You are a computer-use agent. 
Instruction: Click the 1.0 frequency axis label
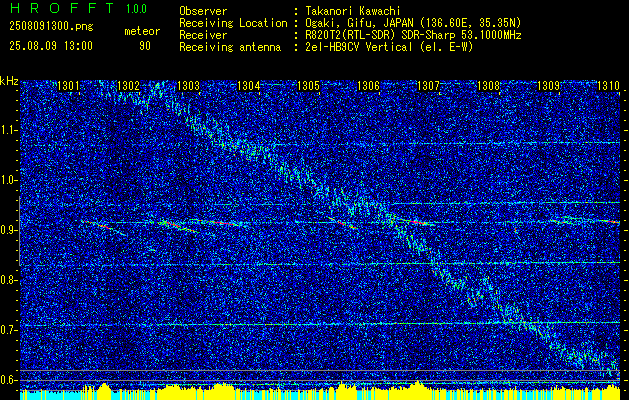9,180
